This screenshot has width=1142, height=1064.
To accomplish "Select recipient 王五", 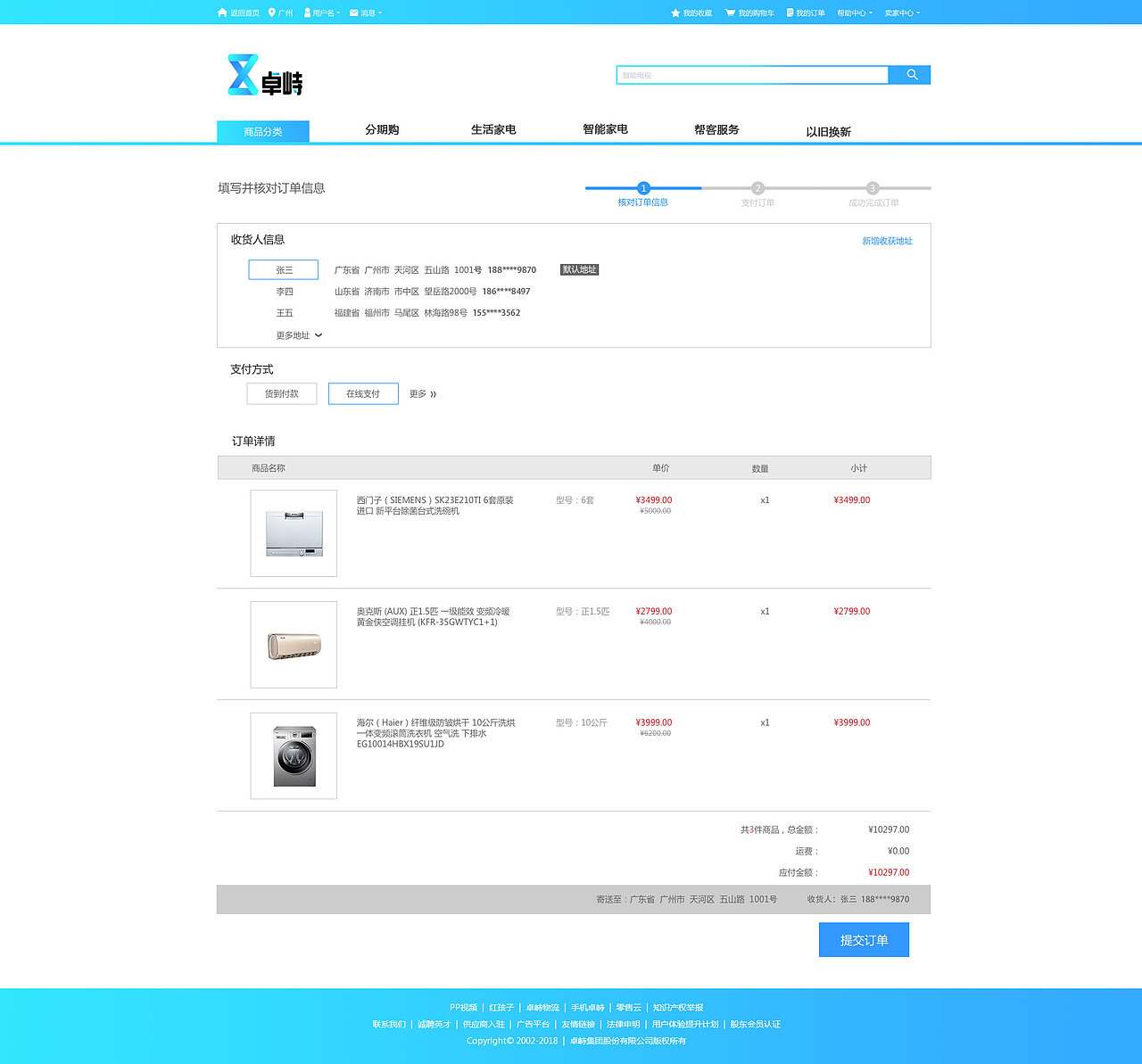I will point(285,313).
